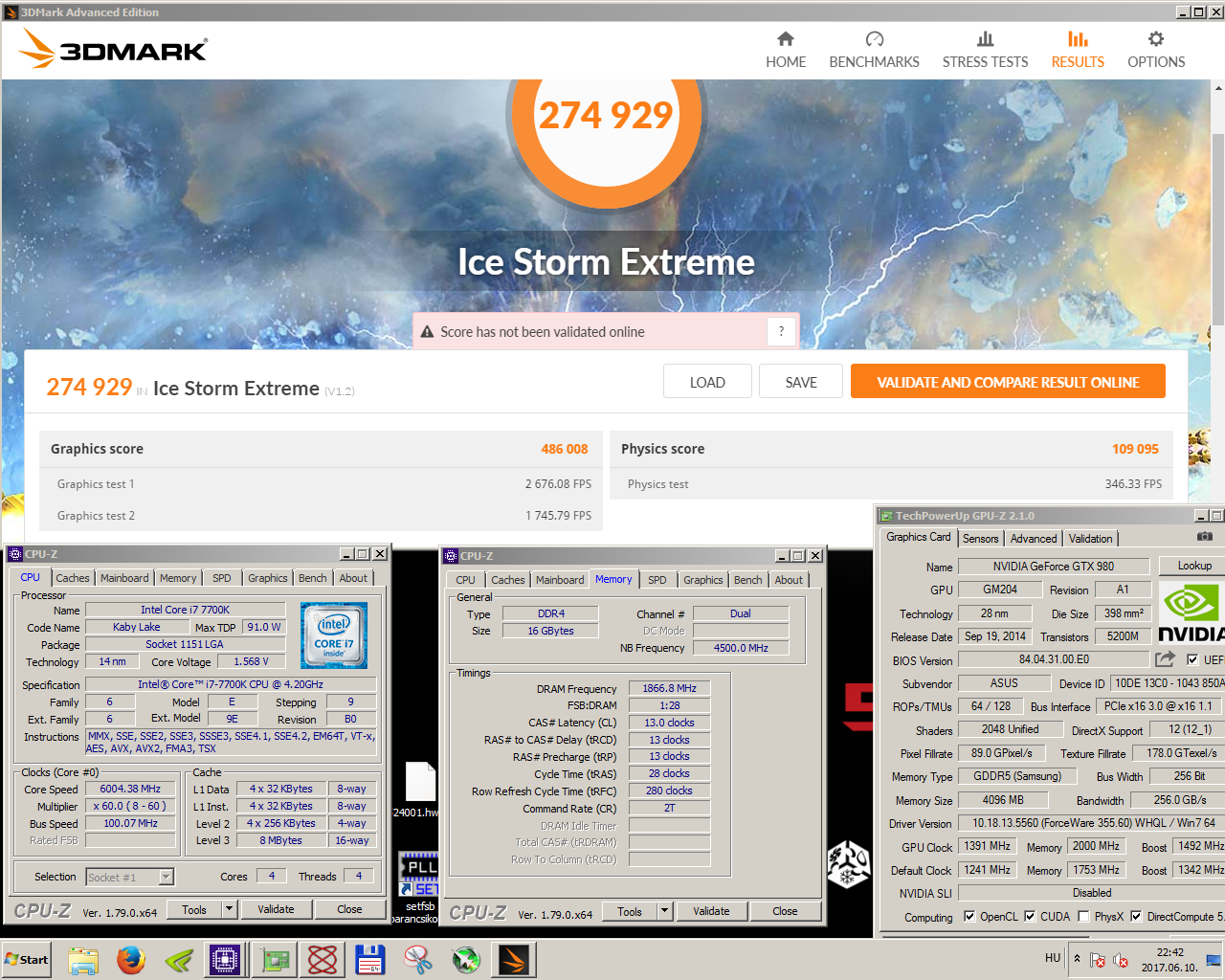
Task: Open the NVIDIA taskbar icon
Action: [179, 959]
